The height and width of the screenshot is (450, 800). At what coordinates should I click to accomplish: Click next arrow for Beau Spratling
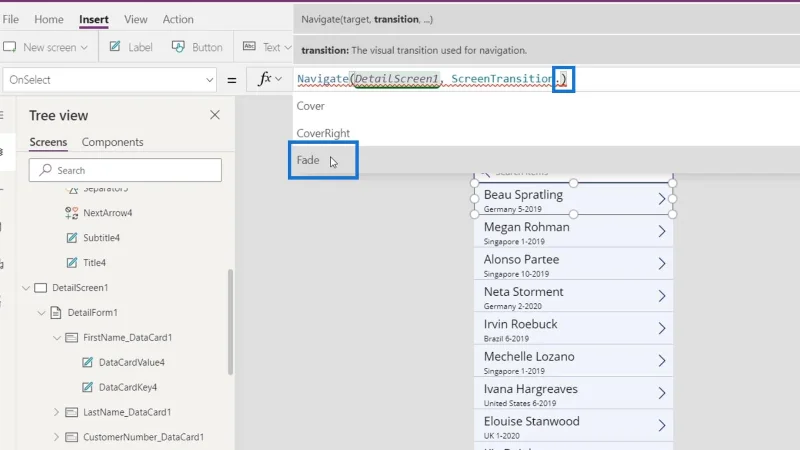[x=662, y=199]
